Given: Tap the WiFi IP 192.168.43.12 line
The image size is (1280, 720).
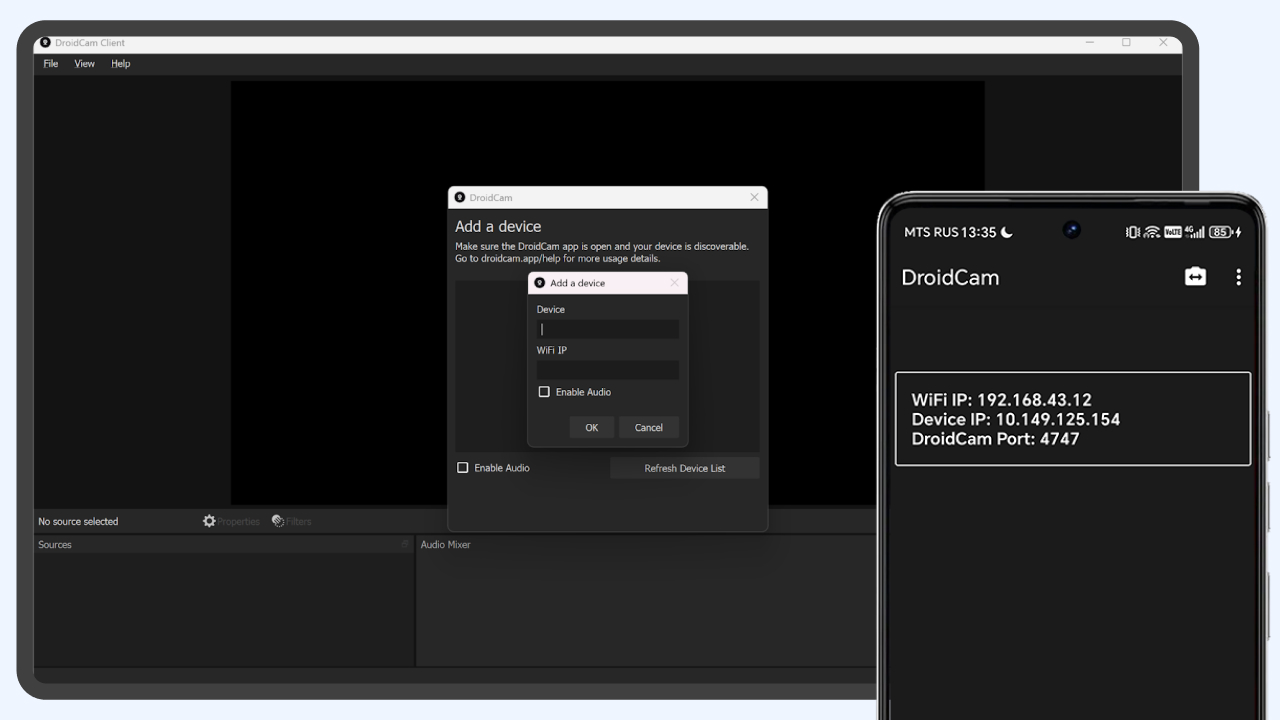Looking at the screenshot, I should pyautogui.click(x=1002, y=400).
